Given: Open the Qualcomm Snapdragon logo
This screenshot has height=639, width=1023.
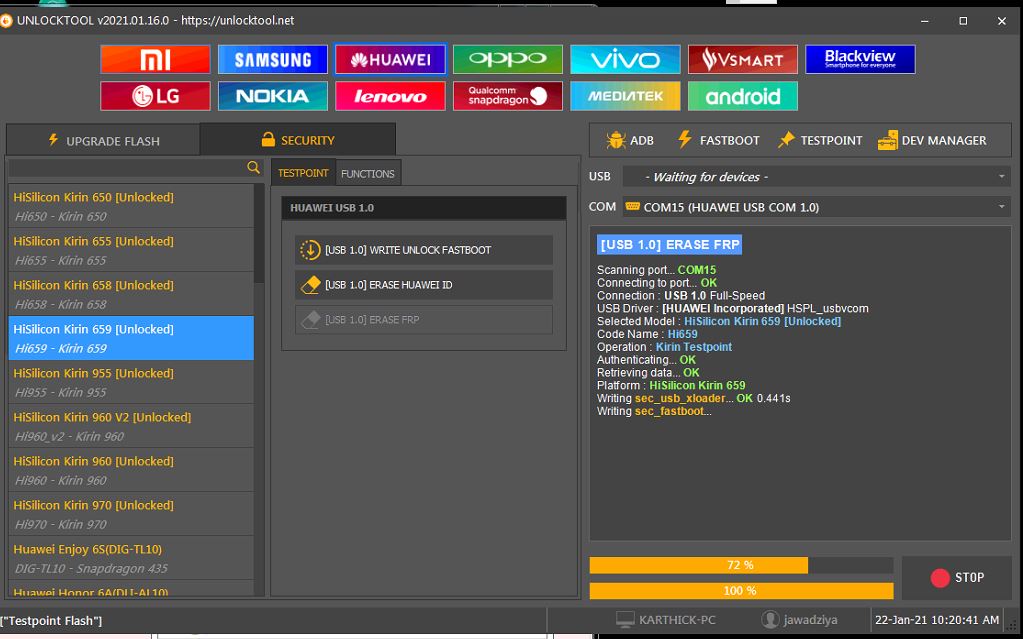Looking at the screenshot, I should 508,96.
